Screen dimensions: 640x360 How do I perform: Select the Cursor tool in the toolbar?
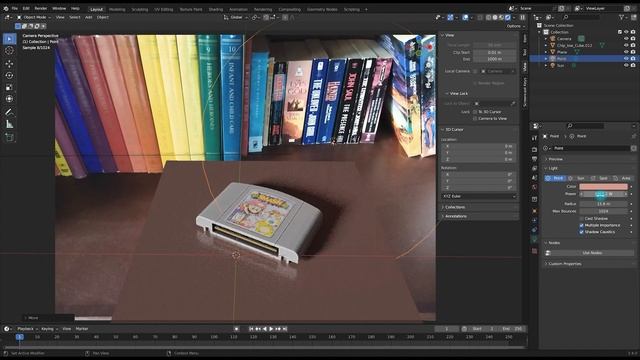coord(9,51)
